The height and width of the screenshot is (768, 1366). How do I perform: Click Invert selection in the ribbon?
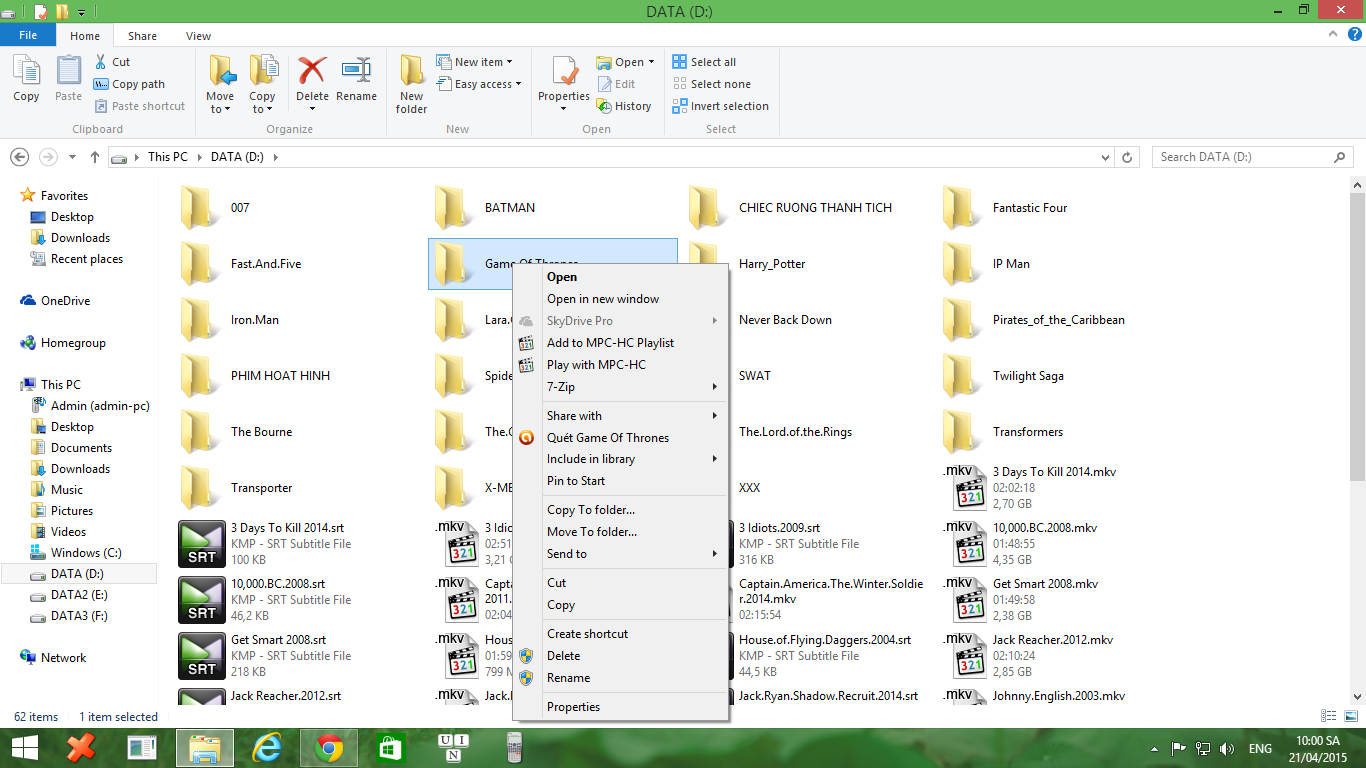(720, 106)
